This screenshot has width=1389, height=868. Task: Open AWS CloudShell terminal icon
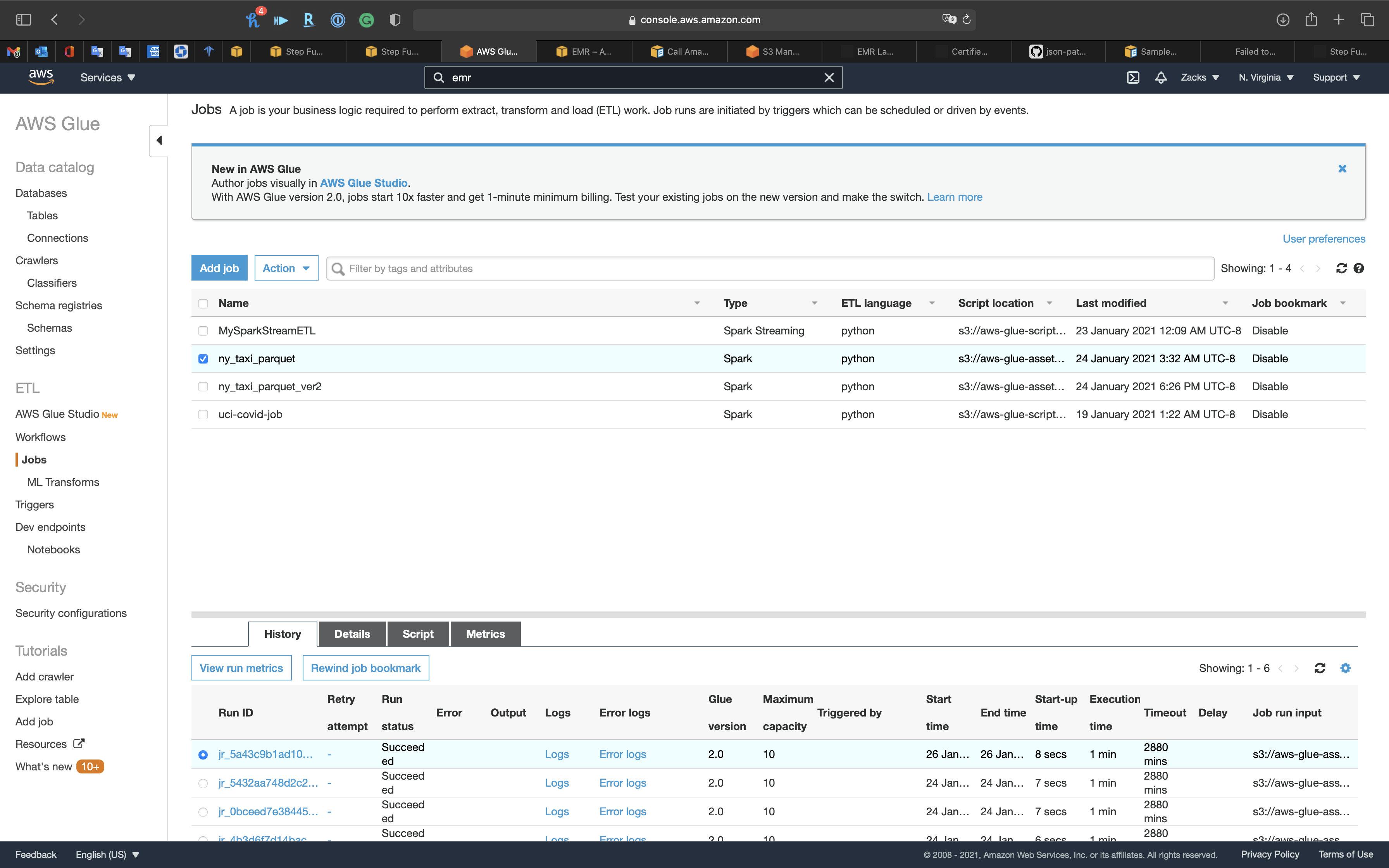(x=1132, y=77)
